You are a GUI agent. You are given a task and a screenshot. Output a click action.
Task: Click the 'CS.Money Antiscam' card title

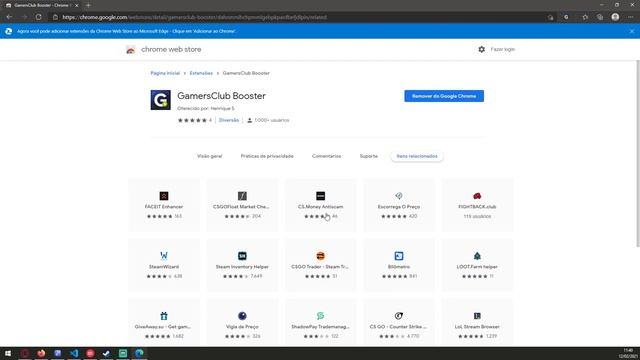pyautogui.click(x=320, y=207)
